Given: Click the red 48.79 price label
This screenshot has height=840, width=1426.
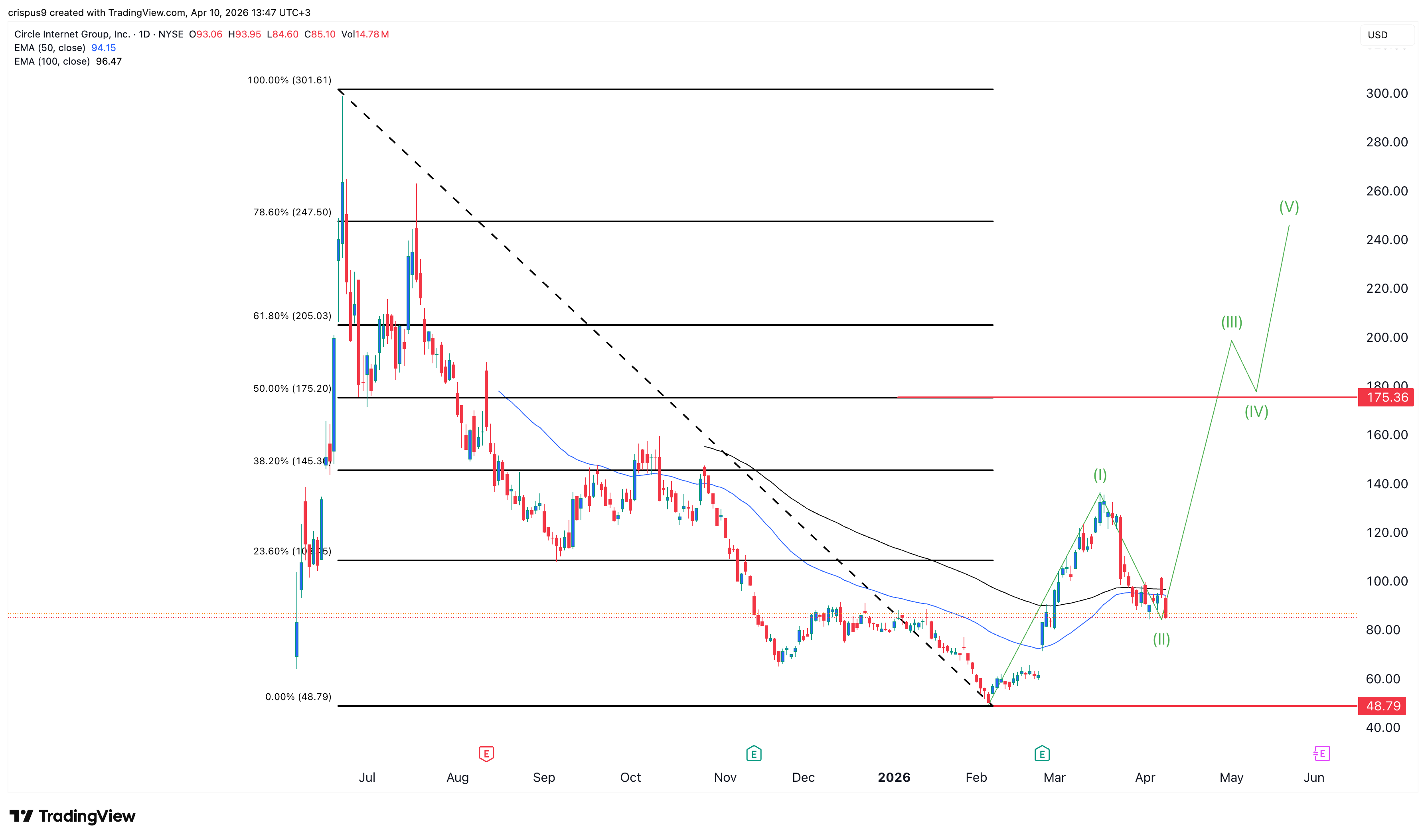Looking at the screenshot, I should (1383, 706).
